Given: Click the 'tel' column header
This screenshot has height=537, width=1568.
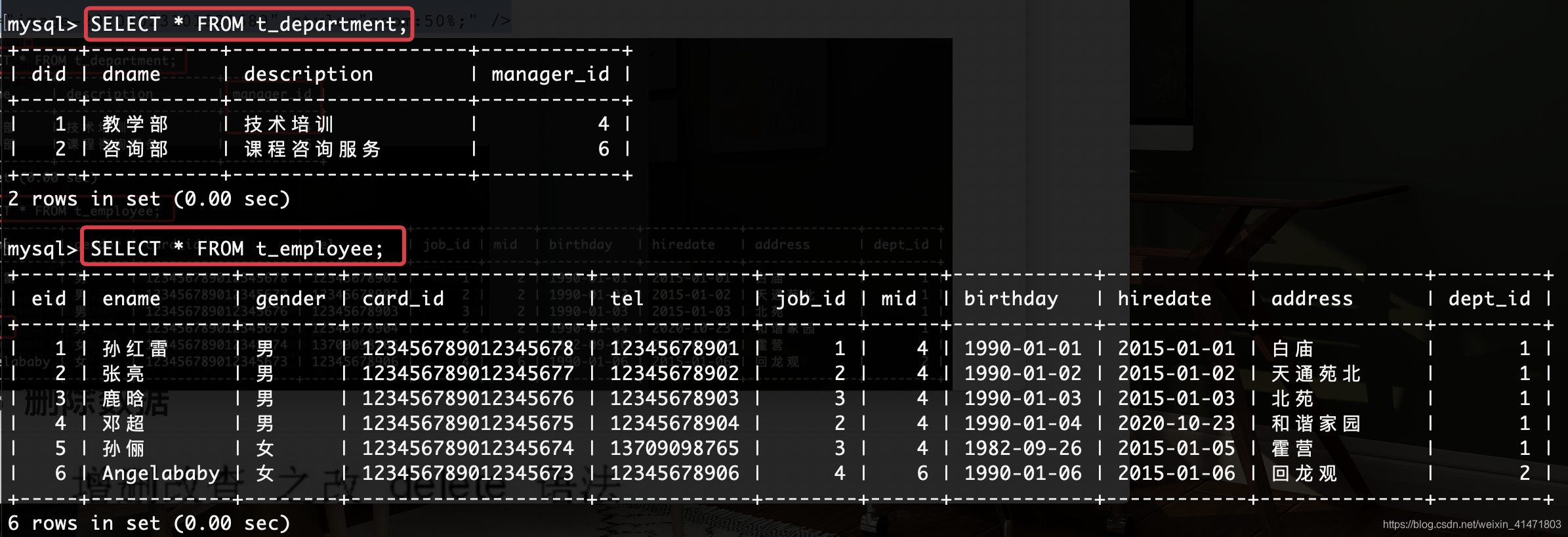Looking at the screenshot, I should [x=627, y=299].
